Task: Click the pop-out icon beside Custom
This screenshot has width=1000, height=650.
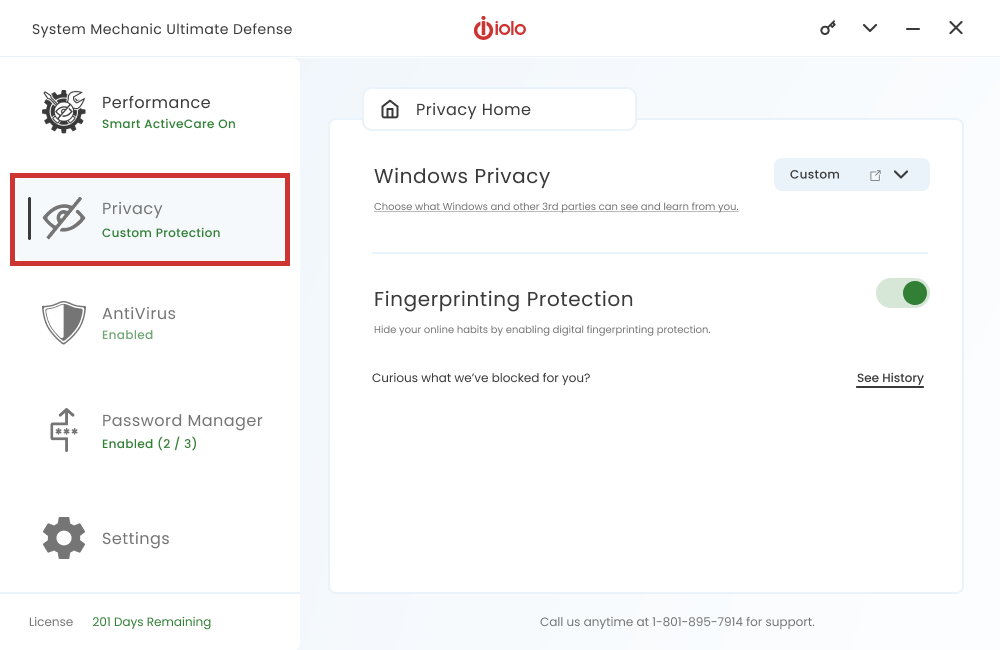Action: coord(875,175)
